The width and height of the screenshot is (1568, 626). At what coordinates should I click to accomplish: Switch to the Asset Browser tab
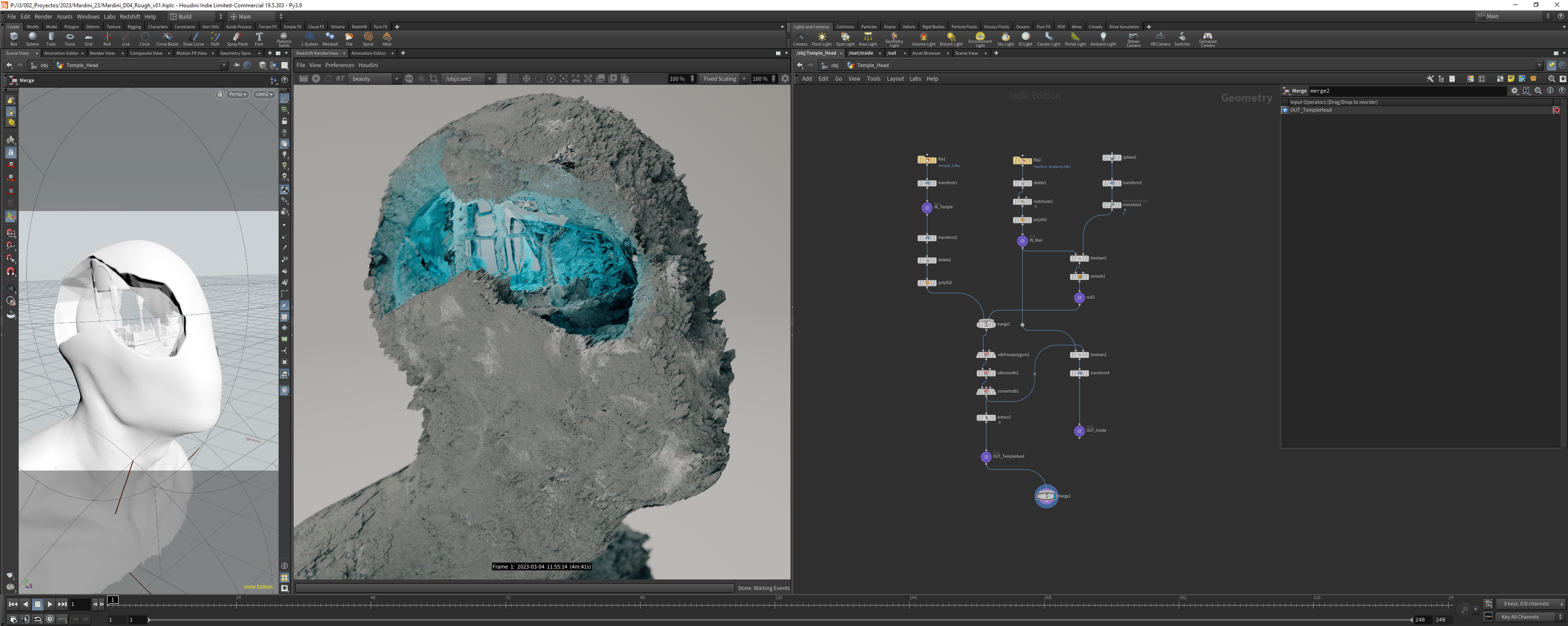tap(926, 53)
